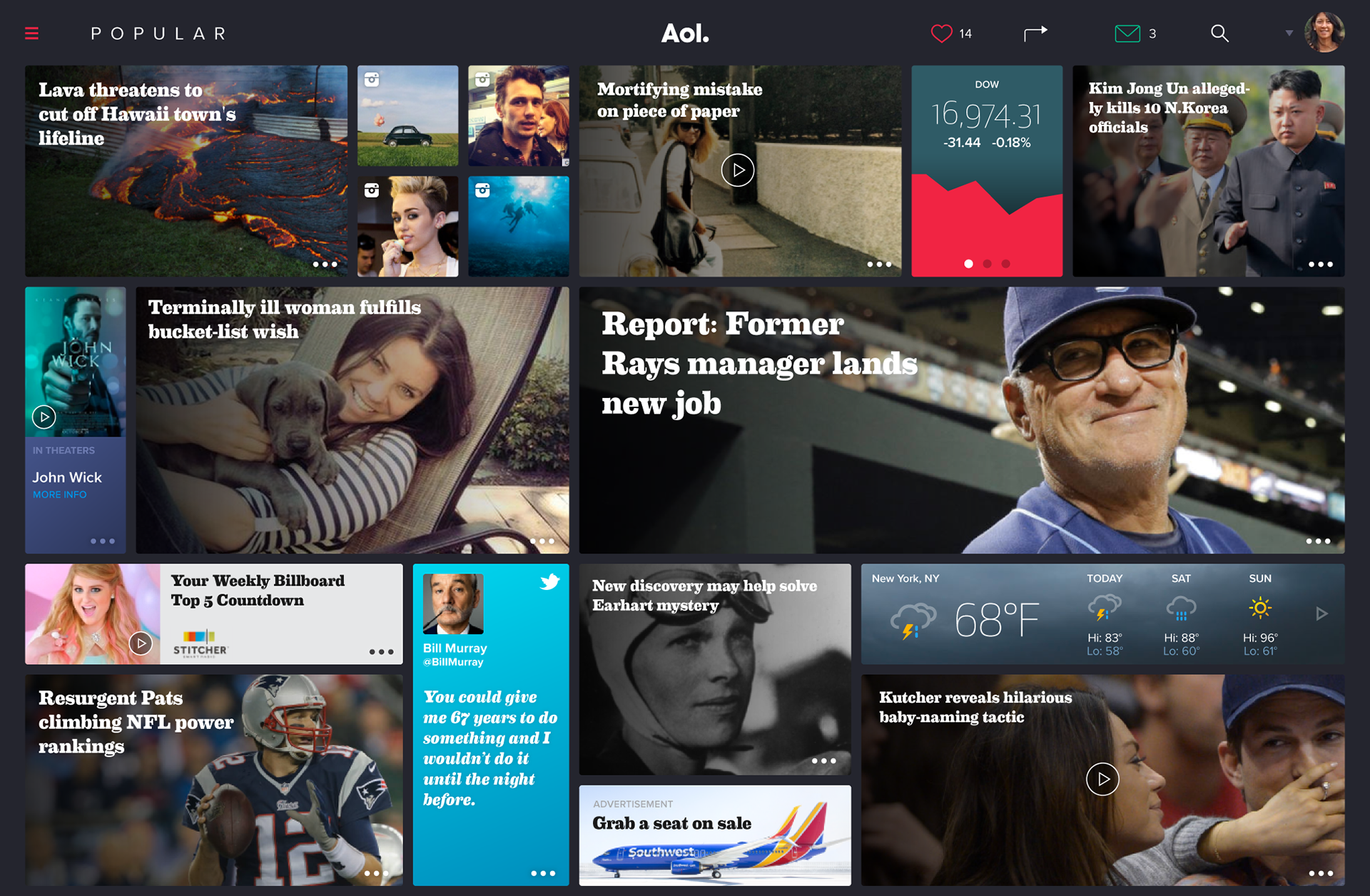The image size is (1370, 896).
Task: Select the first DOW carousel dot
Action: coord(968,263)
